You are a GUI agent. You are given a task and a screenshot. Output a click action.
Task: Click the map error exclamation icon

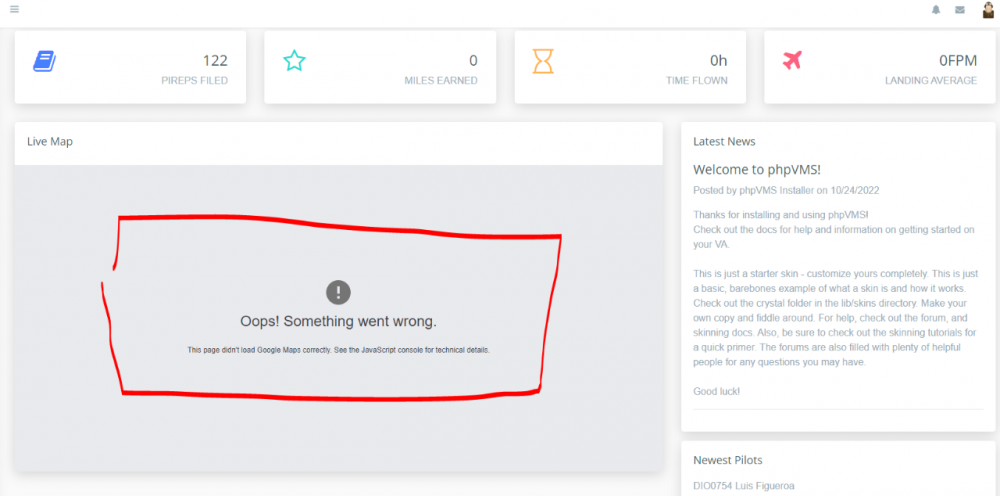pyautogui.click(x=339, y=292)
